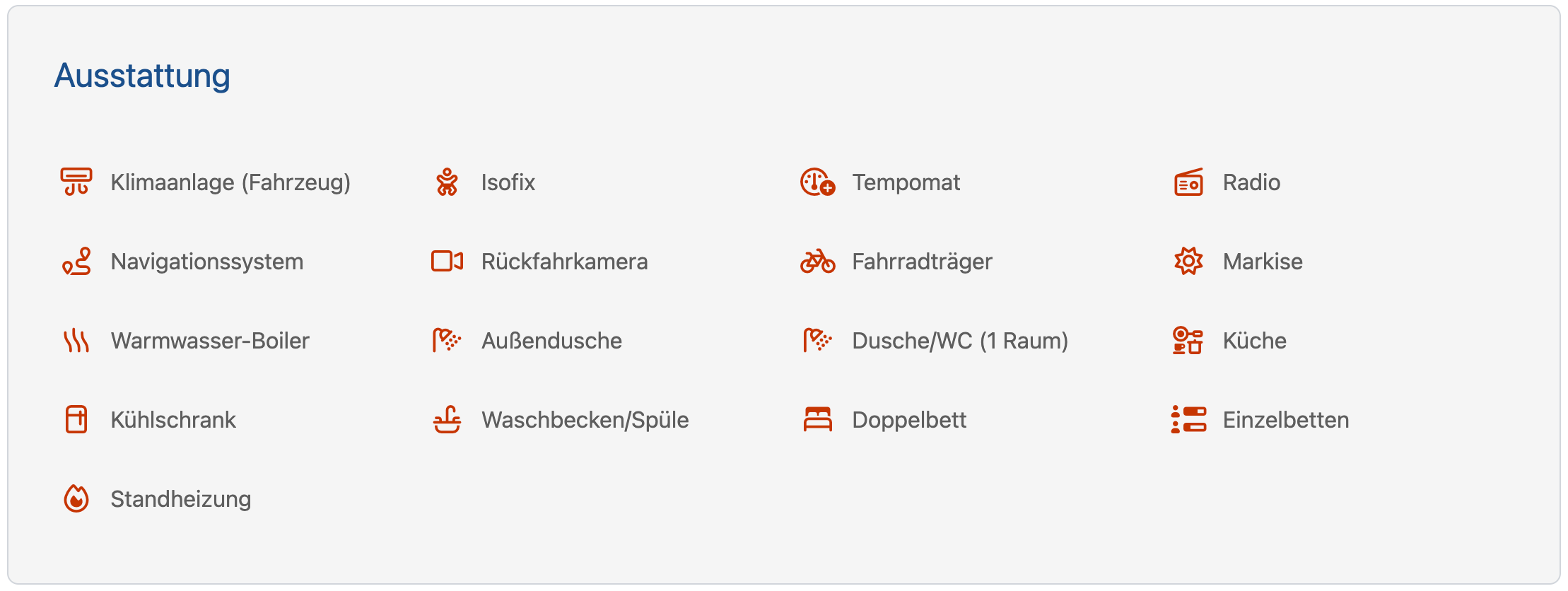Click the Dusche/WC (1 Raum) label
1568x591 pixels.
pyautogui.click(x=959, y=341)
